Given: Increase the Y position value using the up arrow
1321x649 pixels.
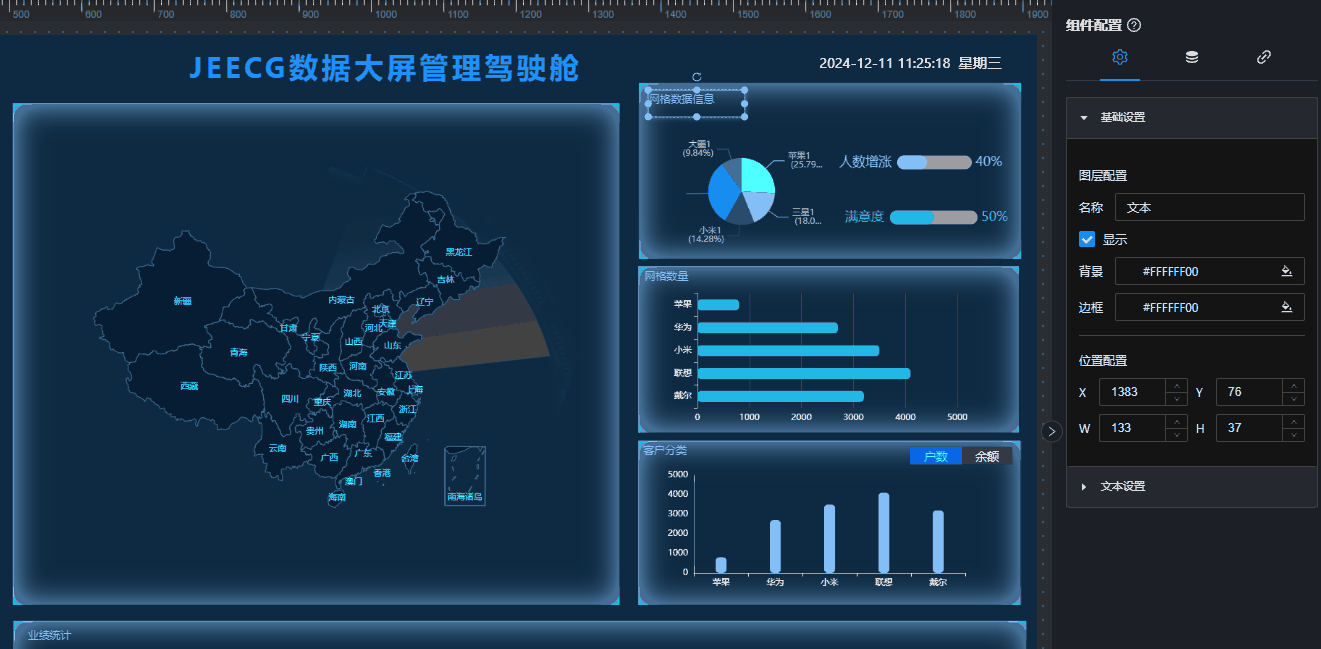Looking at the screenshot, I should (x=1294, y=386).
